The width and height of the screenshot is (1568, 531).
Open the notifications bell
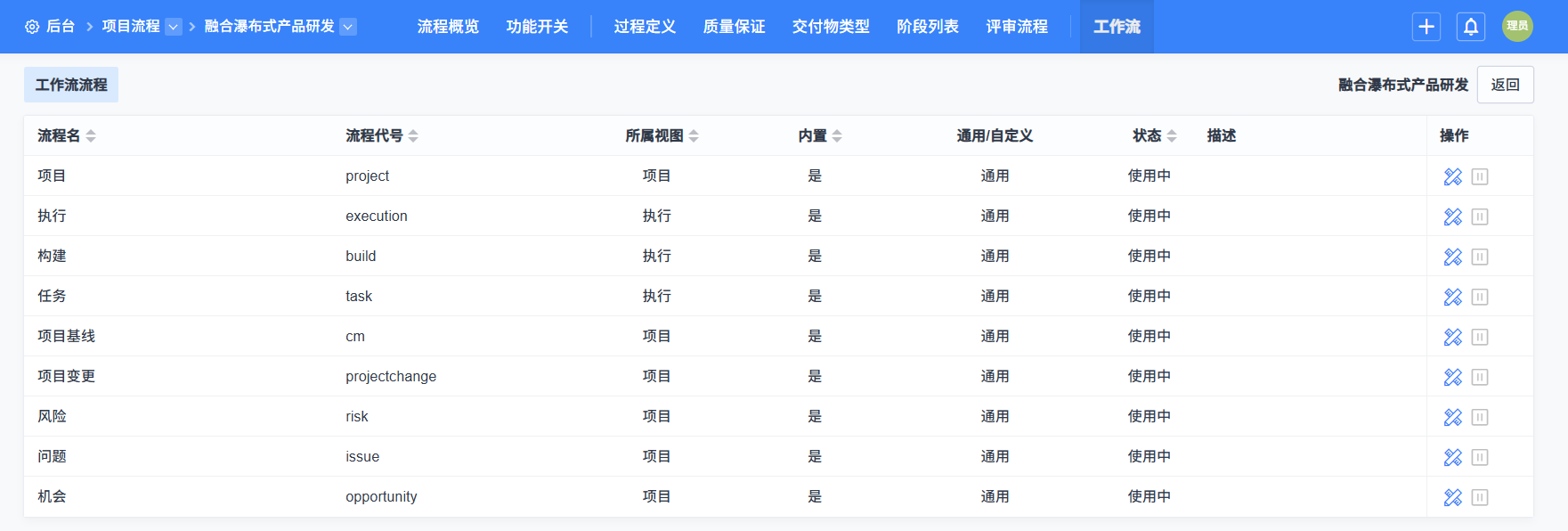(x=1471, y=27)
